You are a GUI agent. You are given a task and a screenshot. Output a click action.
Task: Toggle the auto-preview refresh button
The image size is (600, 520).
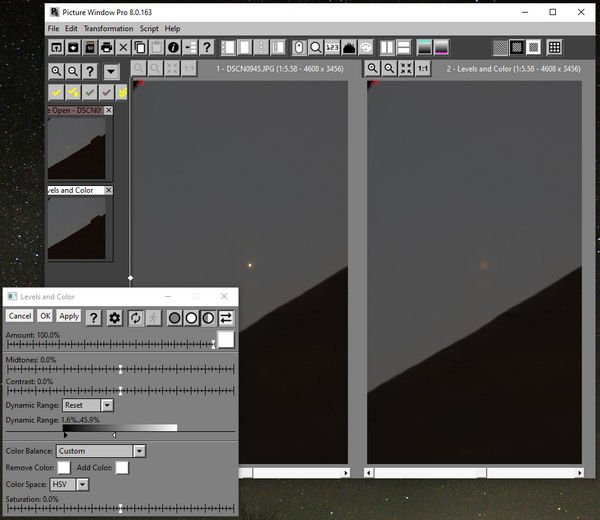pyautogui.click(x=135, y=317)
